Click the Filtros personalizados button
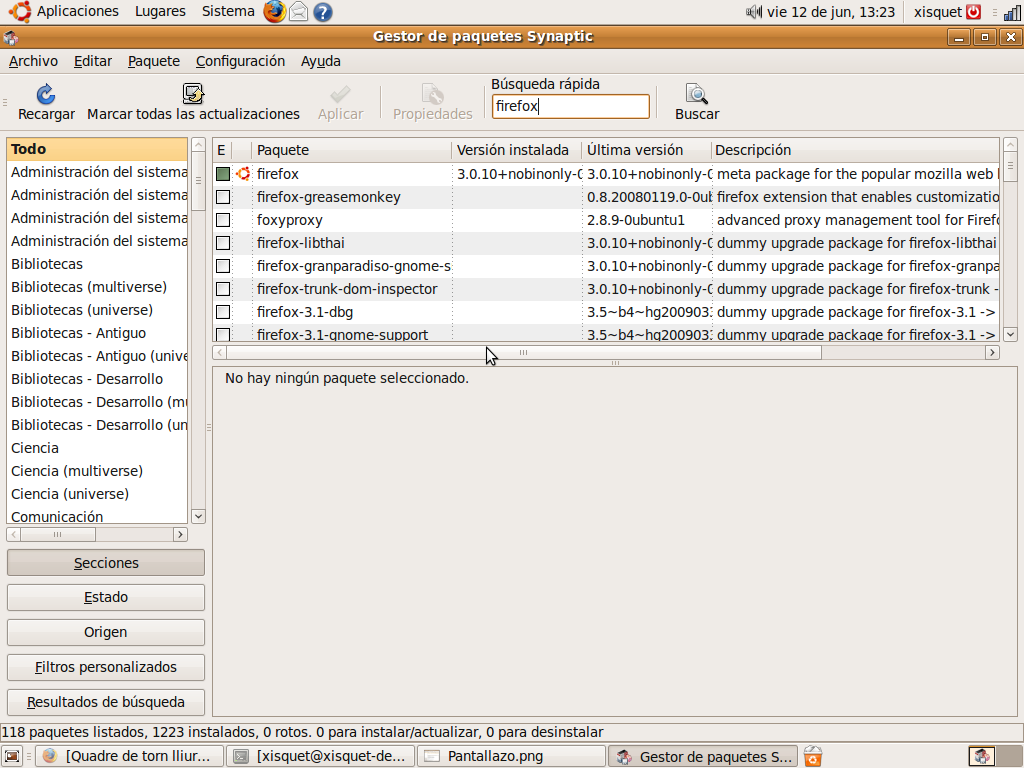The width and height of the screenshot is (1024, 768). [106, 667]
